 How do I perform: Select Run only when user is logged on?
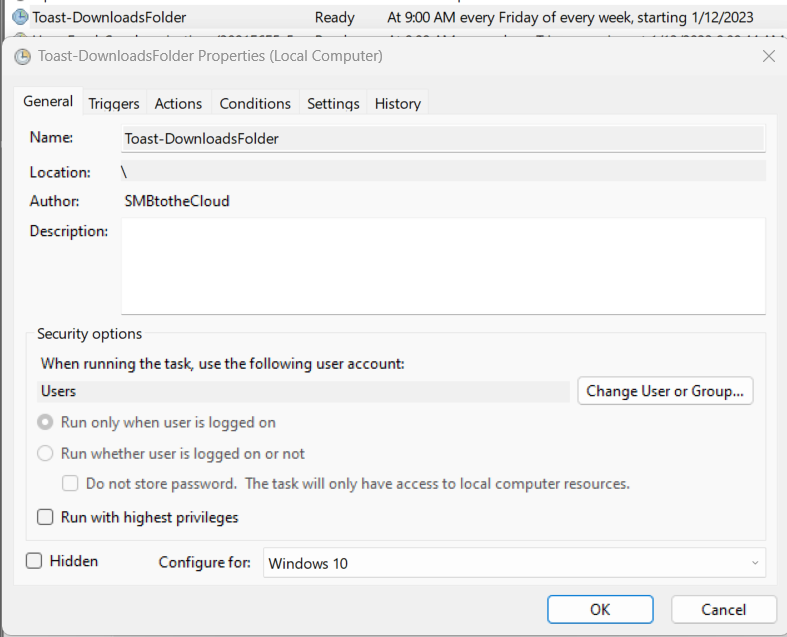[45, 423]
